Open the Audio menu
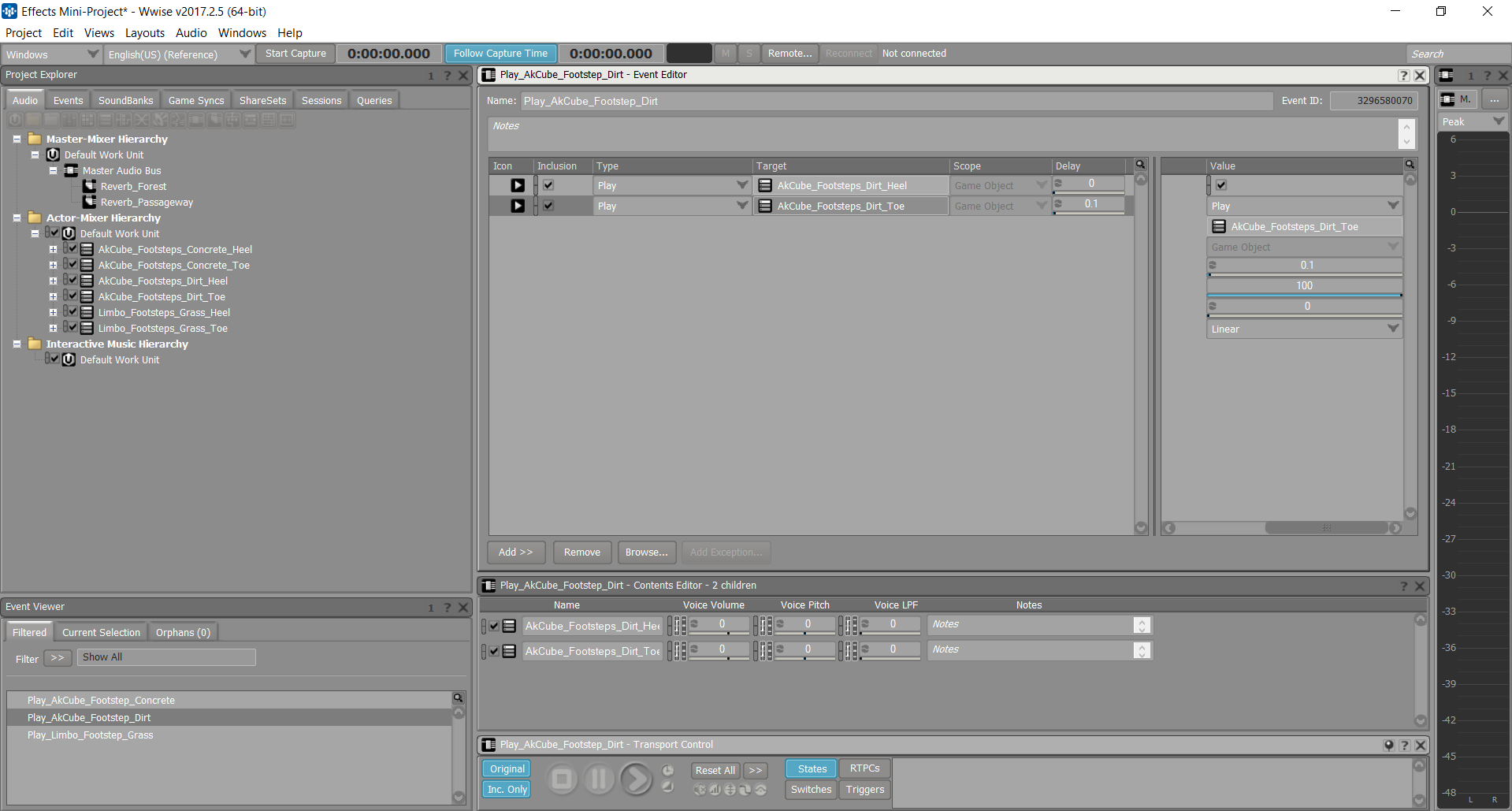The width and height of the screenshot is (1512, 811). click(x=191, y=33)
